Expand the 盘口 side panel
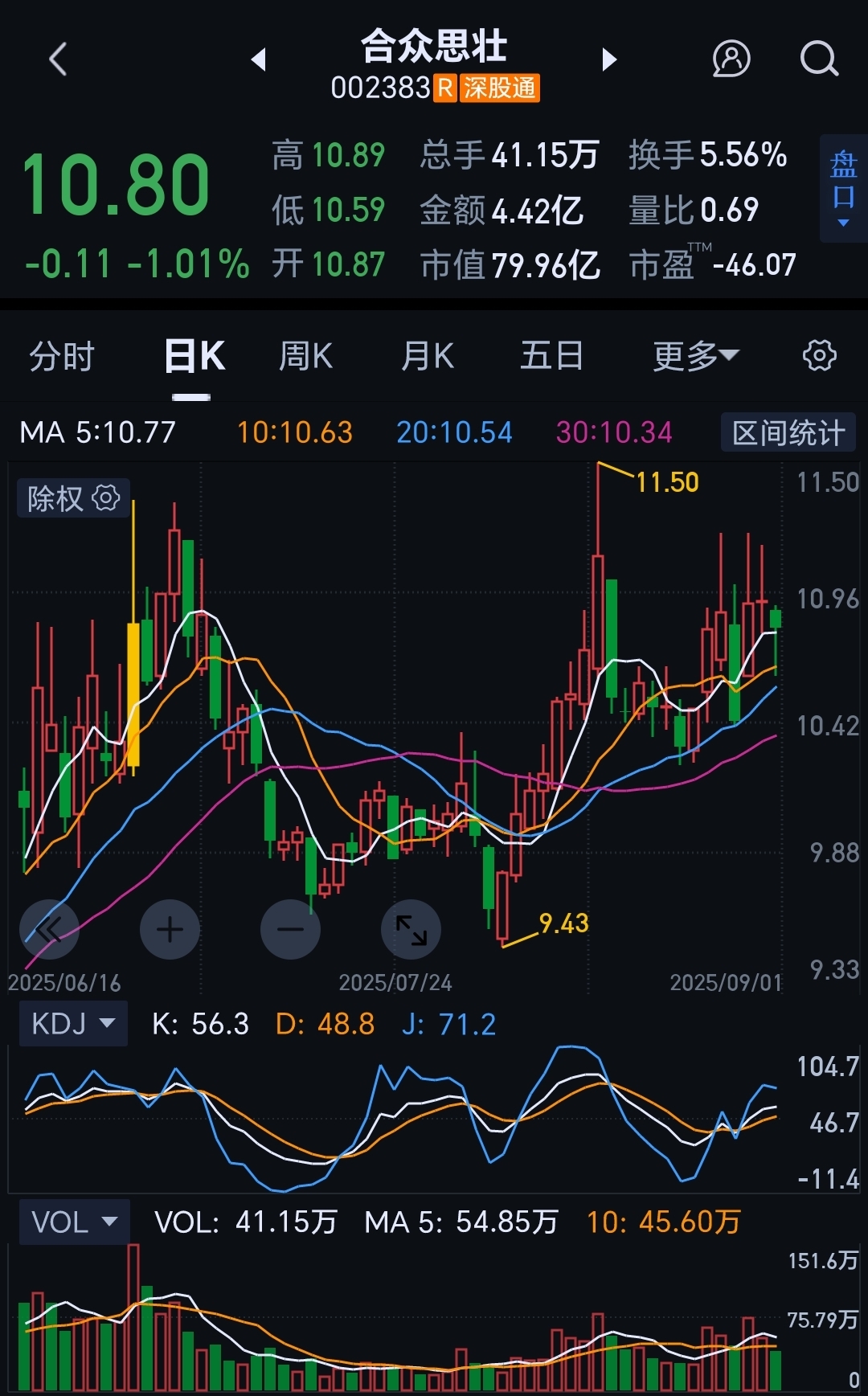868x1396 pixels. [x=843, y=189]
